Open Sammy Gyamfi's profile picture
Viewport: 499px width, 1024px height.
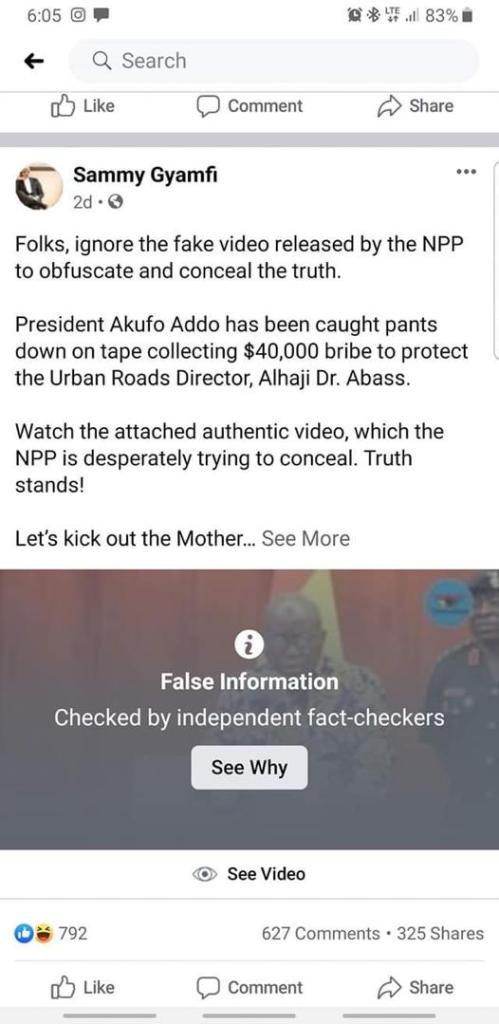[39, 186]
